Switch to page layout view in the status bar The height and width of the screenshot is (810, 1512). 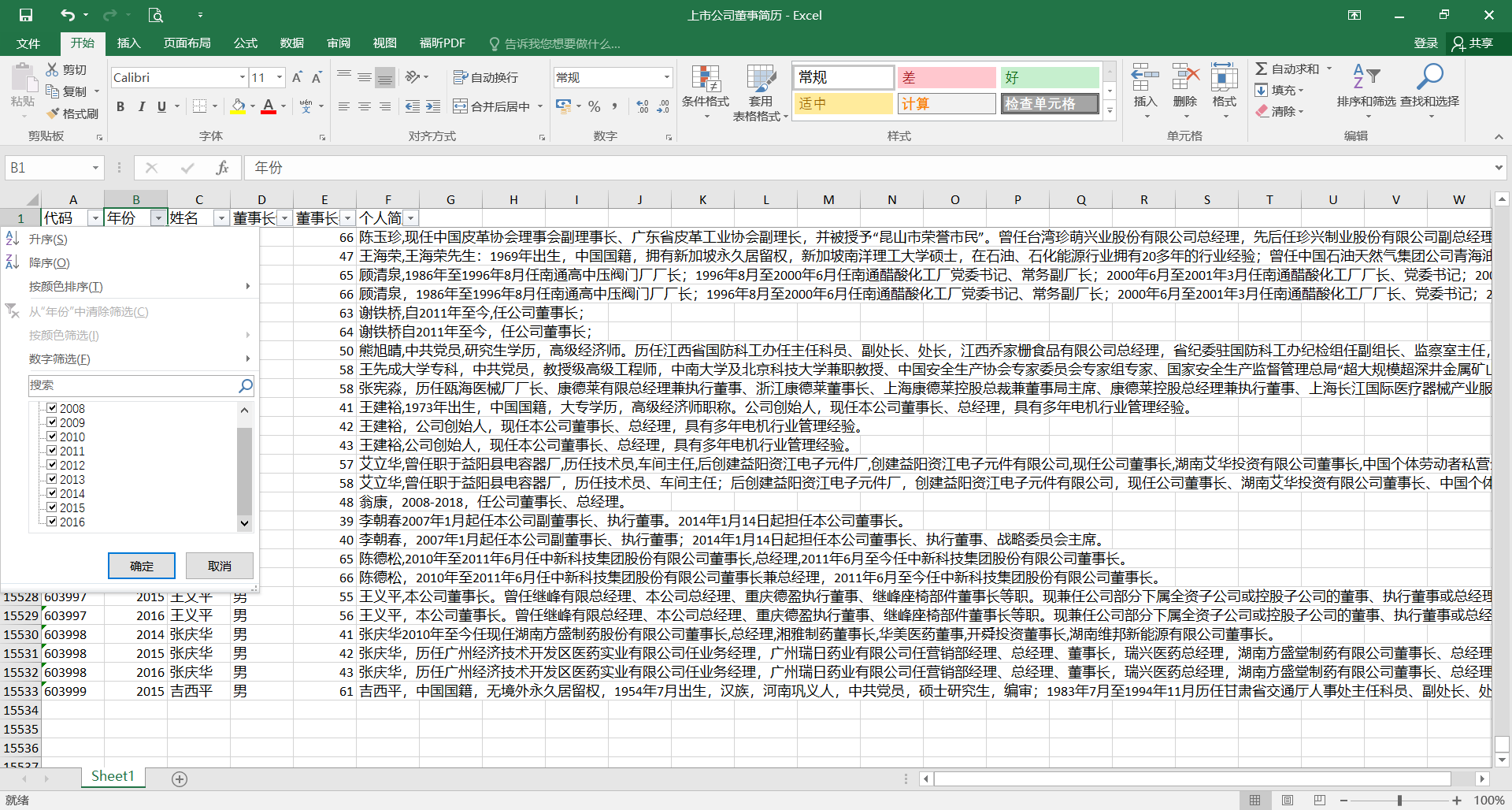pyautogui.click(x=1288, y=800)
